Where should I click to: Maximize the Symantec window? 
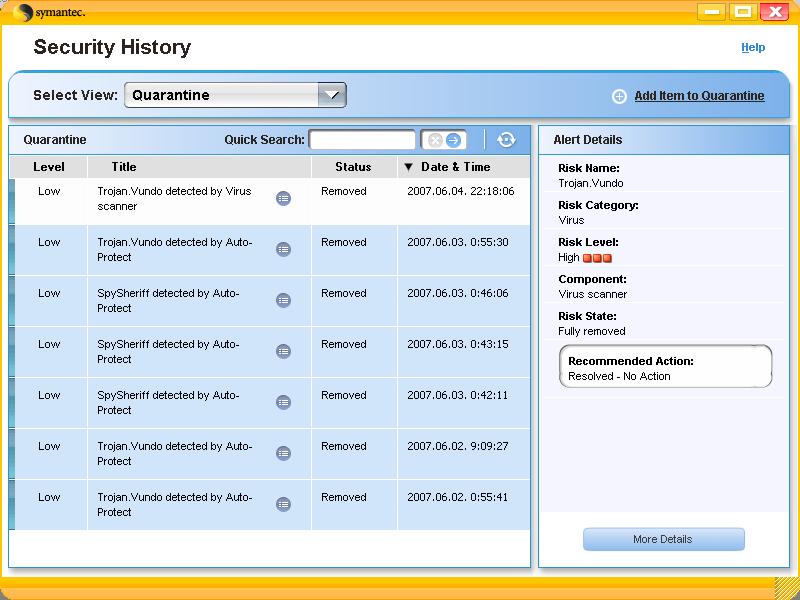(743, 12)
